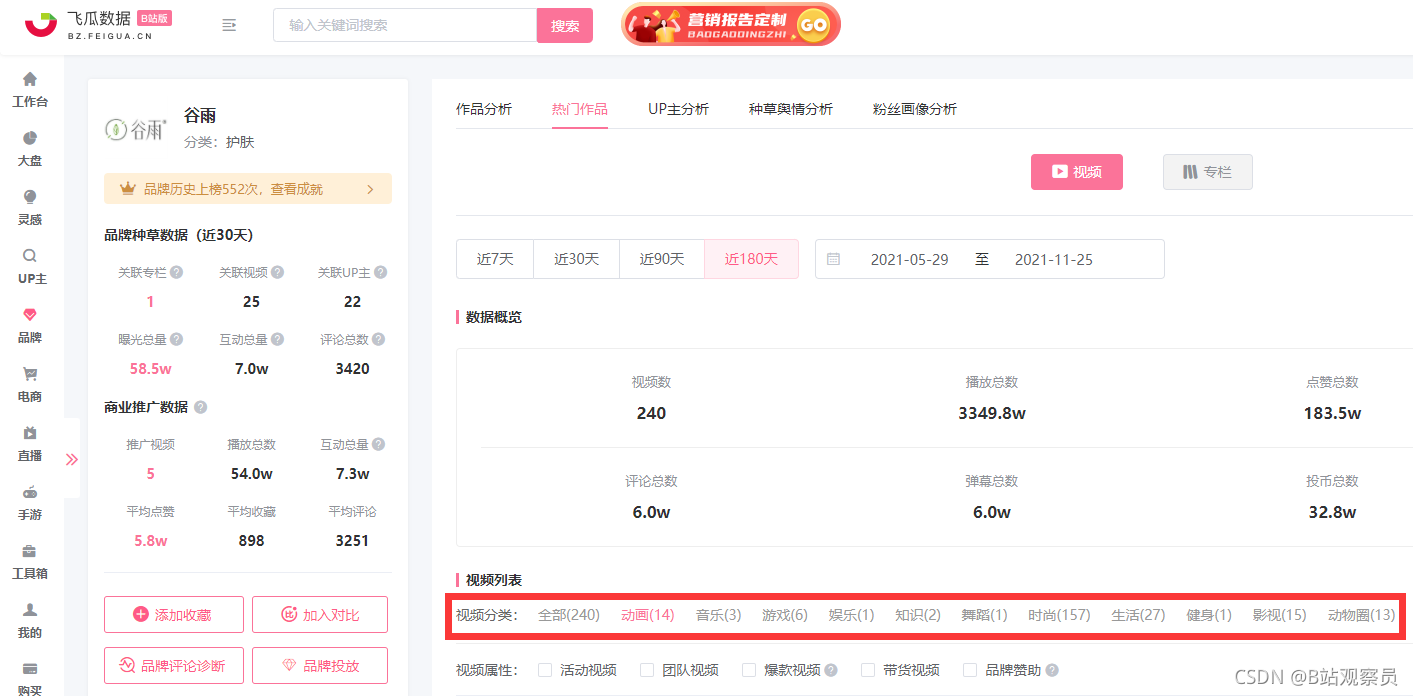Click help icon beside 关联视频
This screenshot has width=1413, height=696.
point(277,272)
